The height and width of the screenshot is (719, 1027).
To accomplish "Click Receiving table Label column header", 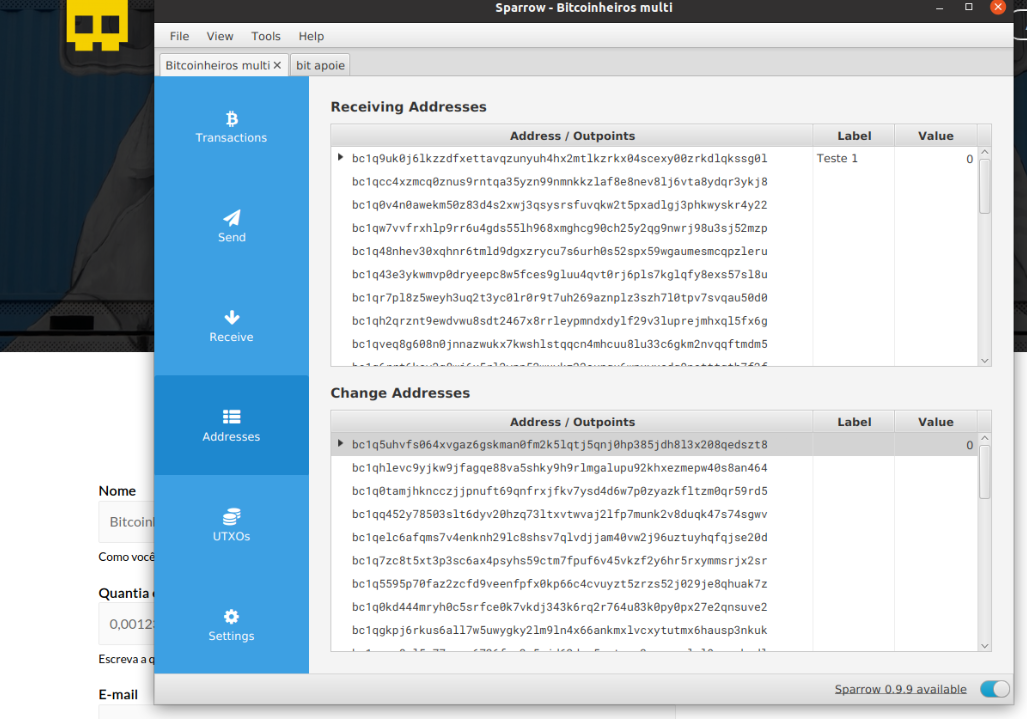I will click(x=853, y=136).
